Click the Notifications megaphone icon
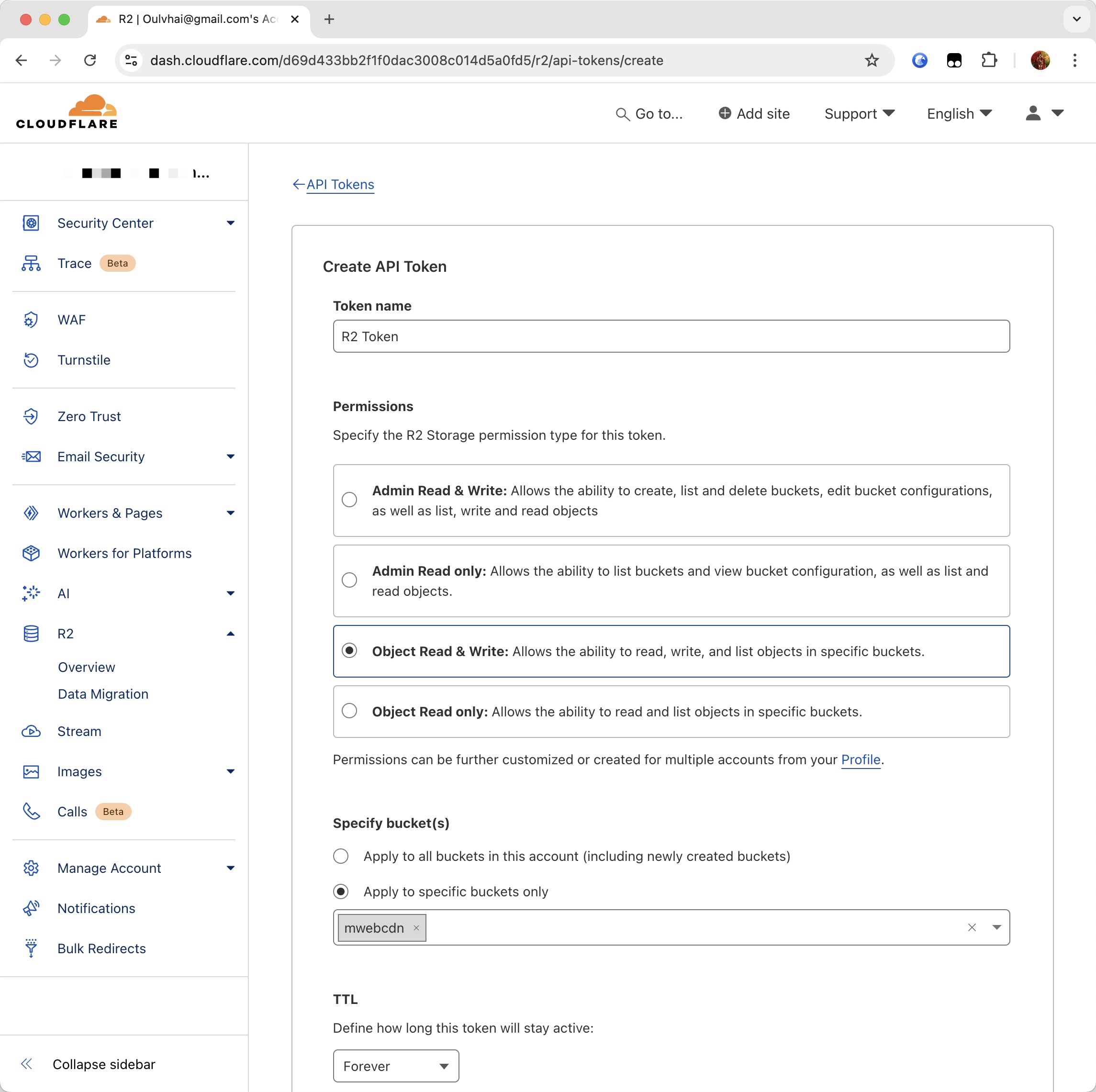The image size is (1096, 1092). coord(31,908)
